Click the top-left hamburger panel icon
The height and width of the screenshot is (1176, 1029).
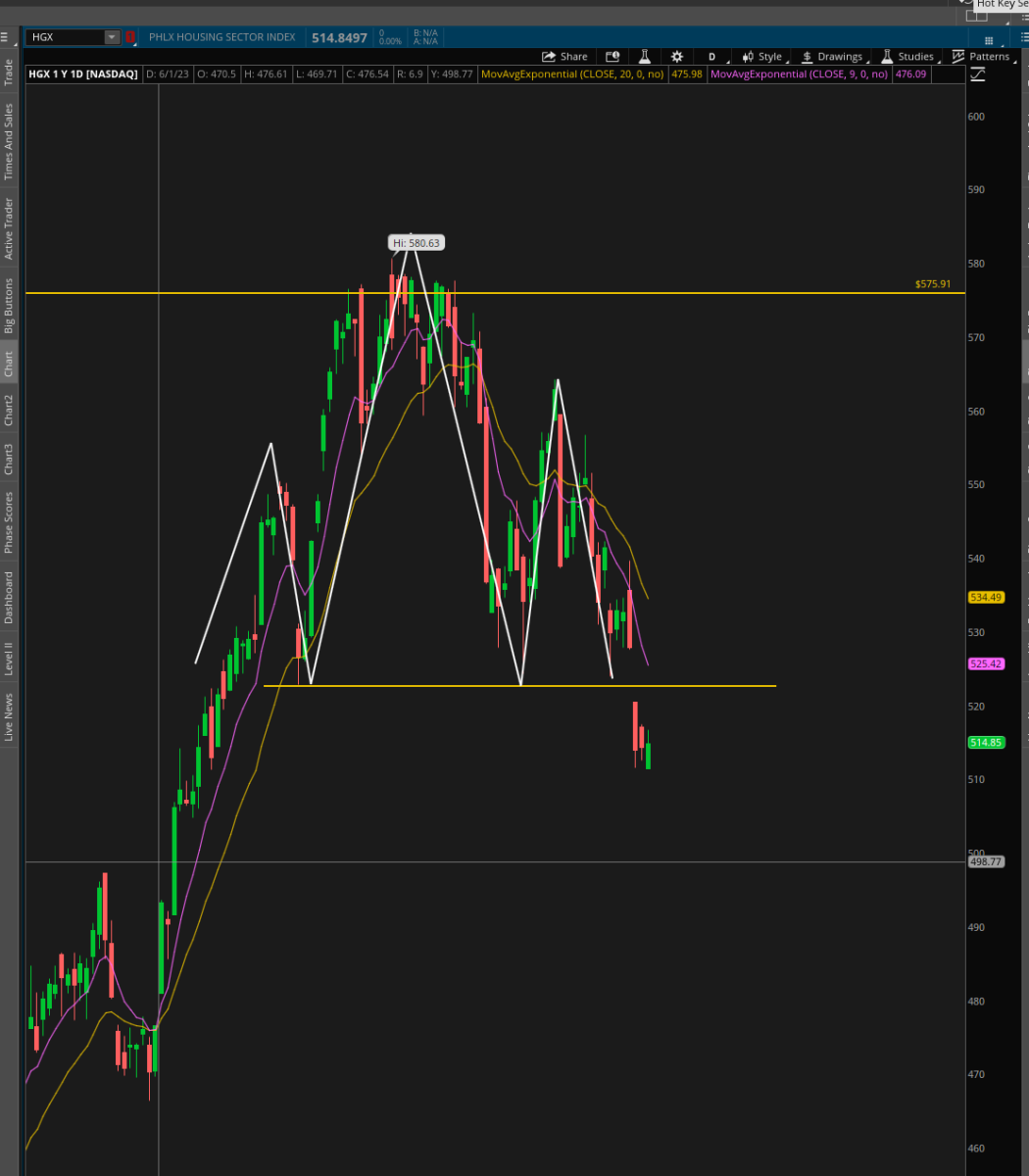(5, 37)
